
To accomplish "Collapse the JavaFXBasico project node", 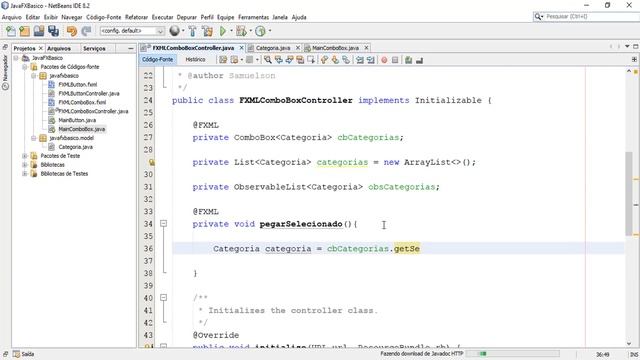I will pyautogui.click(x=16, y=58).
